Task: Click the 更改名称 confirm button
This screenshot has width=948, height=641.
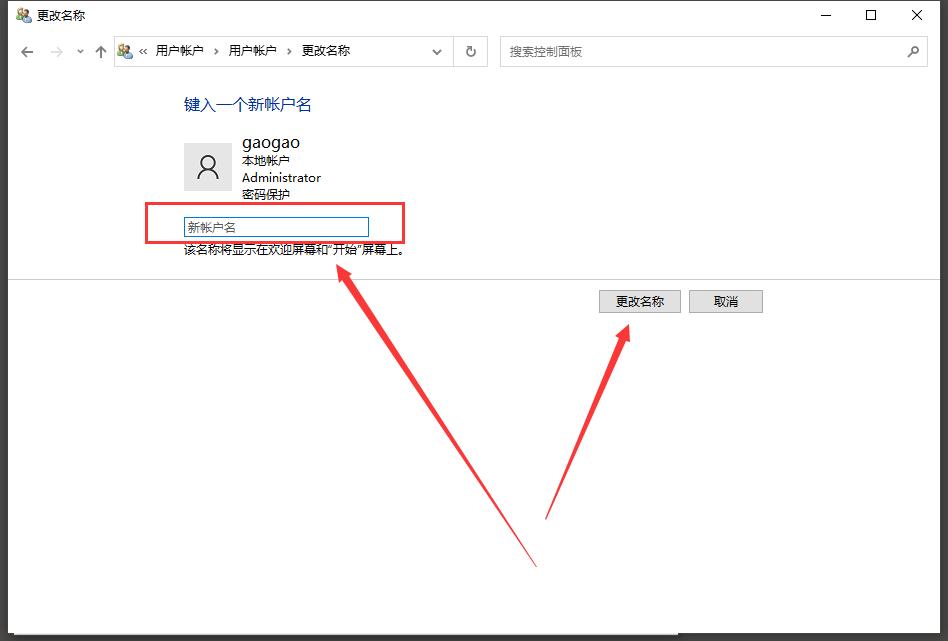Action: click(x=639, y=301)
